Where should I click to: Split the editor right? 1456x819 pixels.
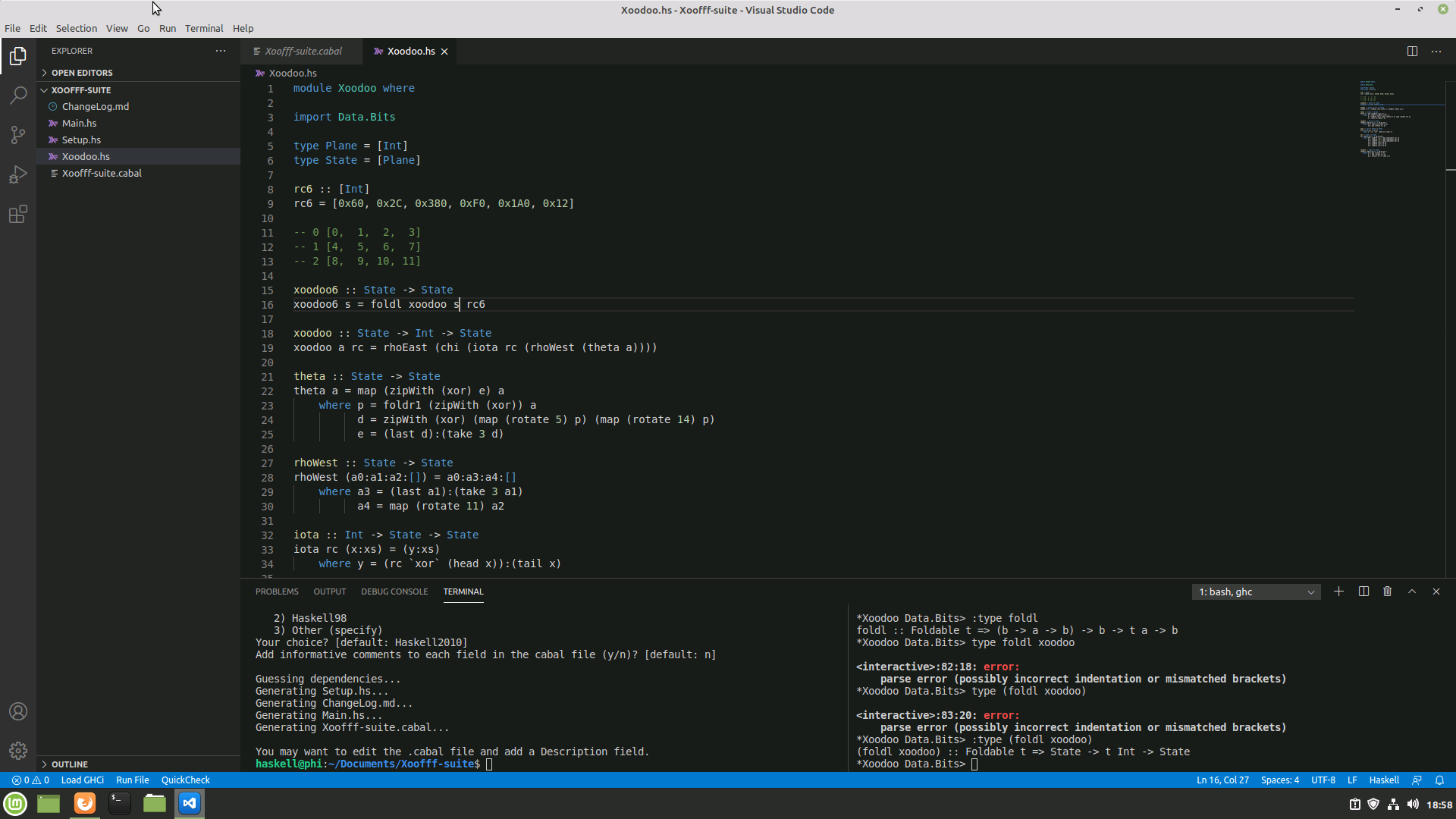(1412, 52)
